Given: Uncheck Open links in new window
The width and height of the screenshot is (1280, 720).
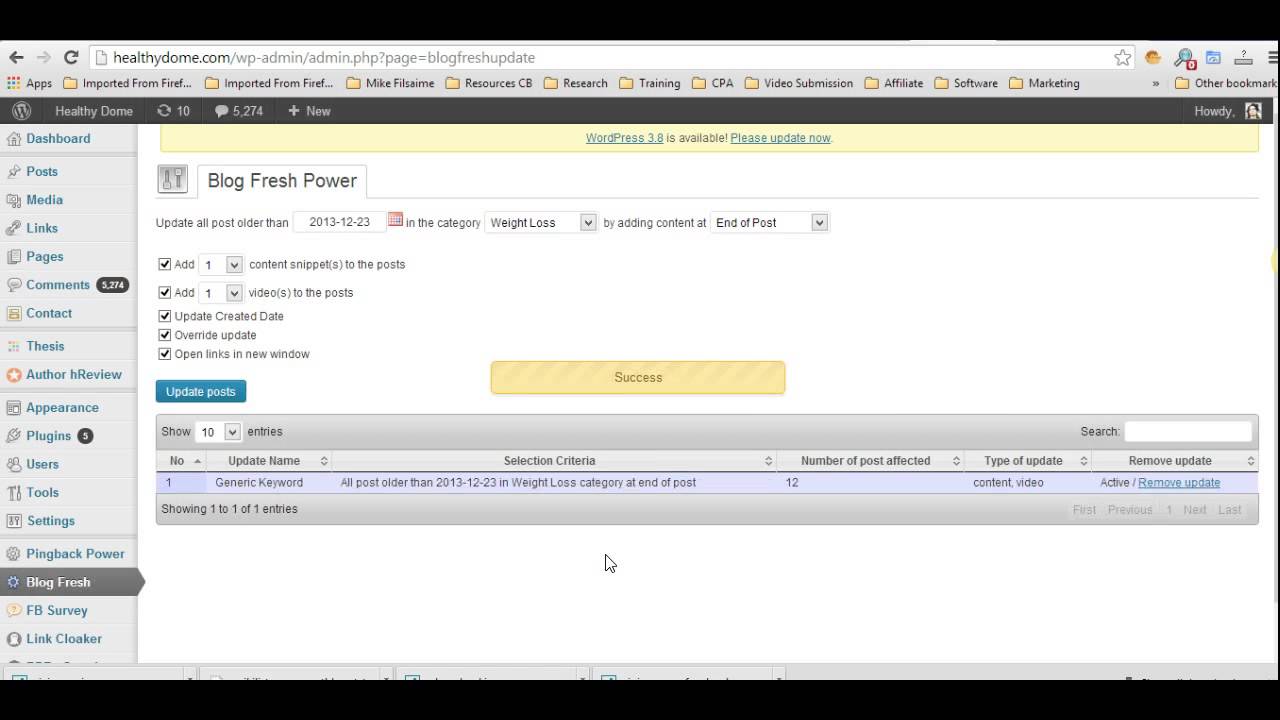Looking at the screenshot, I should click(x=165, y=354).
